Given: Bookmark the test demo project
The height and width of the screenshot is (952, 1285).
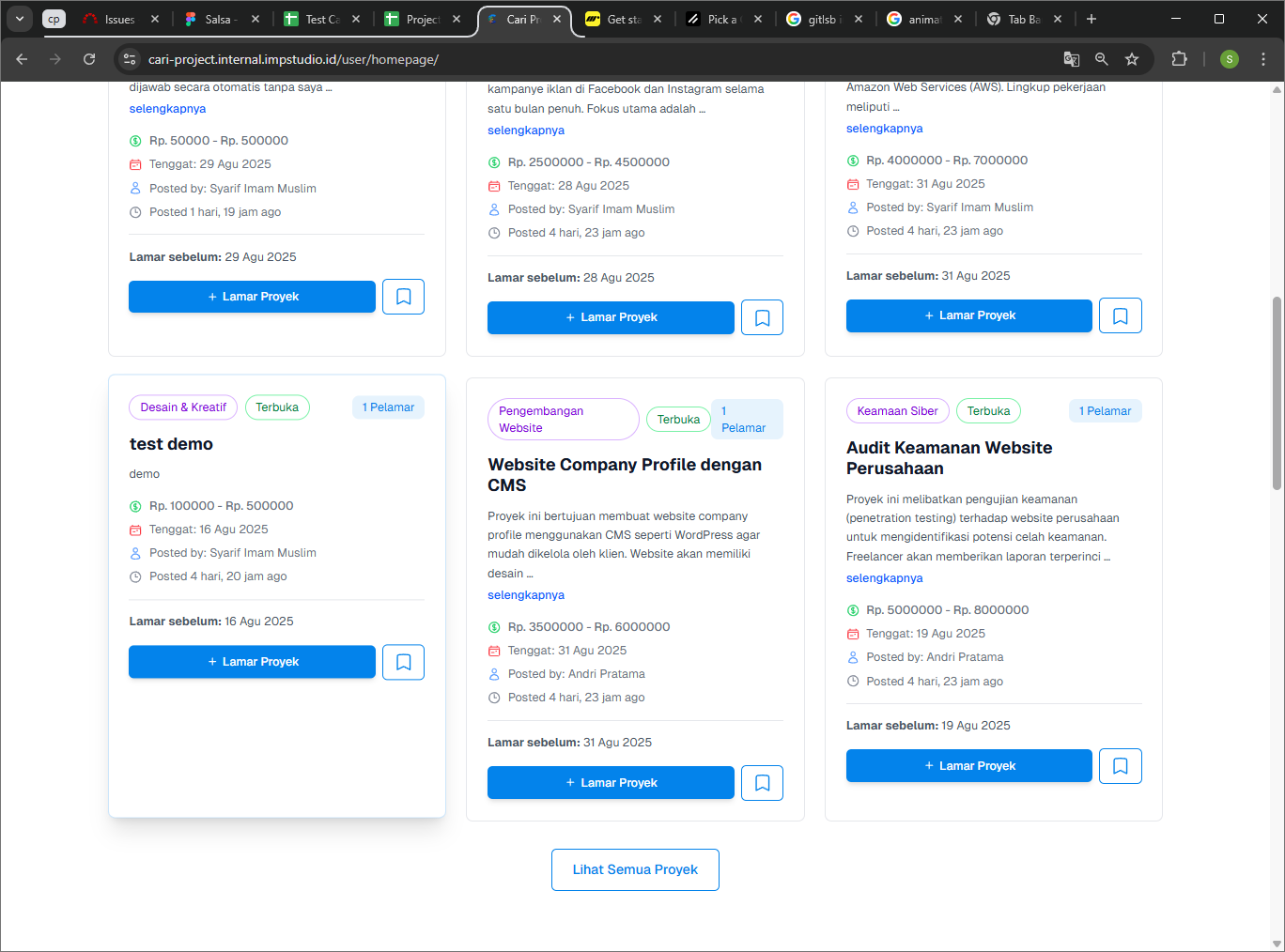Looking at the screenshot, I should (403, 662).
